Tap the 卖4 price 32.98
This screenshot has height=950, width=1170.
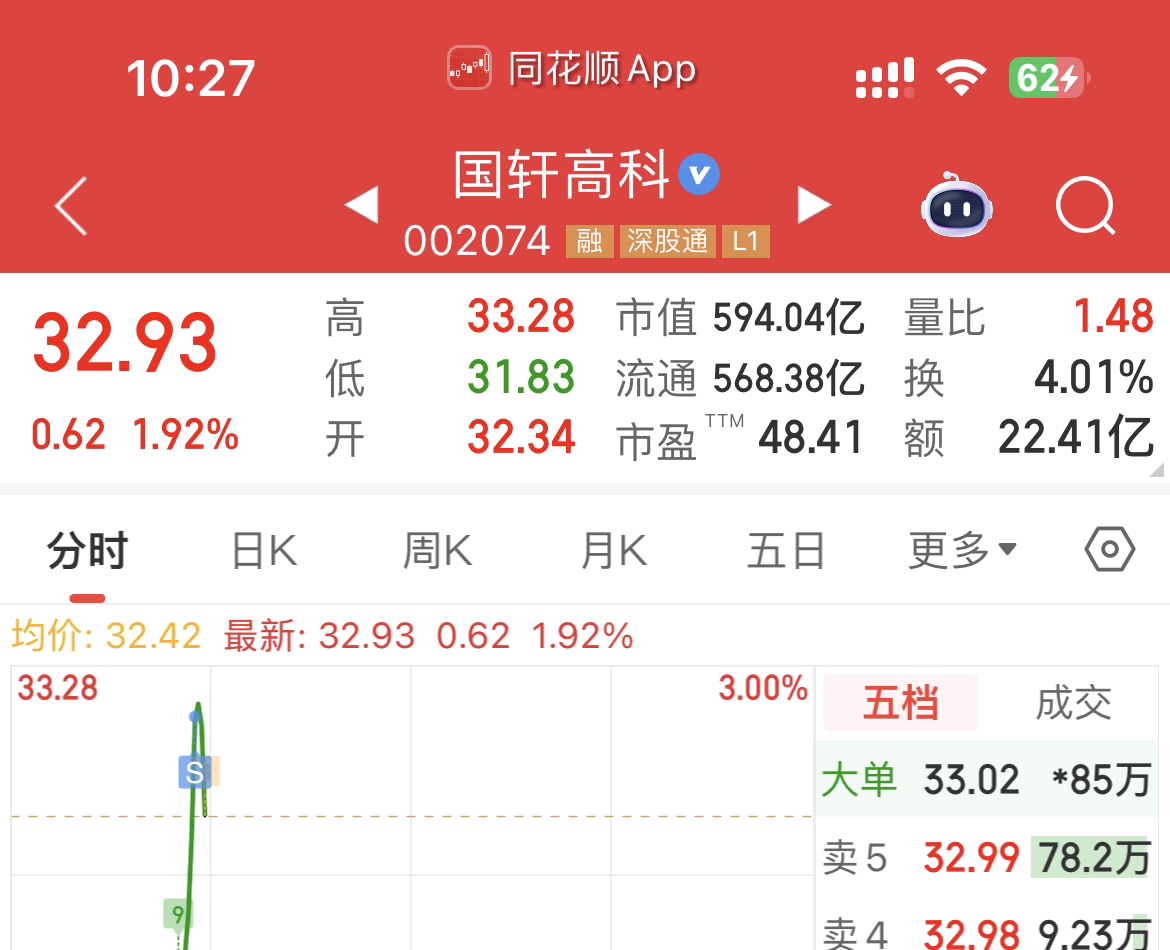click(972, 934)
